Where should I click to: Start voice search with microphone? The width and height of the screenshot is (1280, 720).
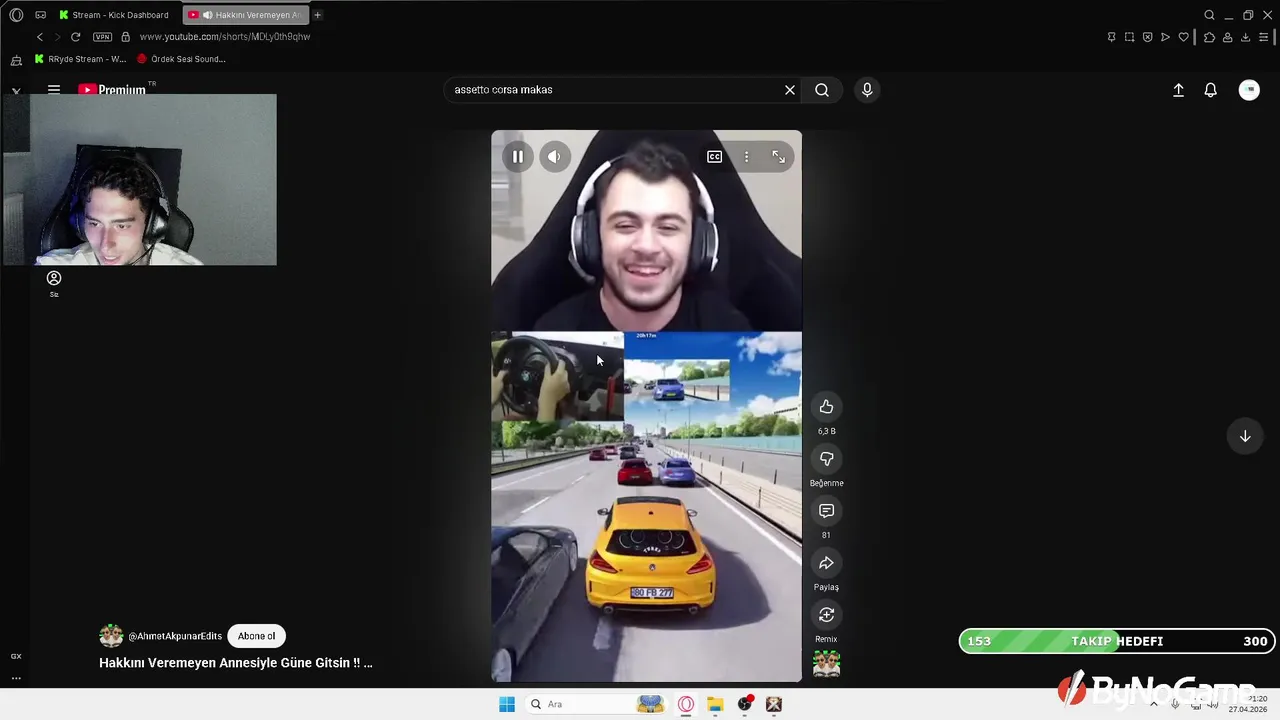click(x=867, y=90)
